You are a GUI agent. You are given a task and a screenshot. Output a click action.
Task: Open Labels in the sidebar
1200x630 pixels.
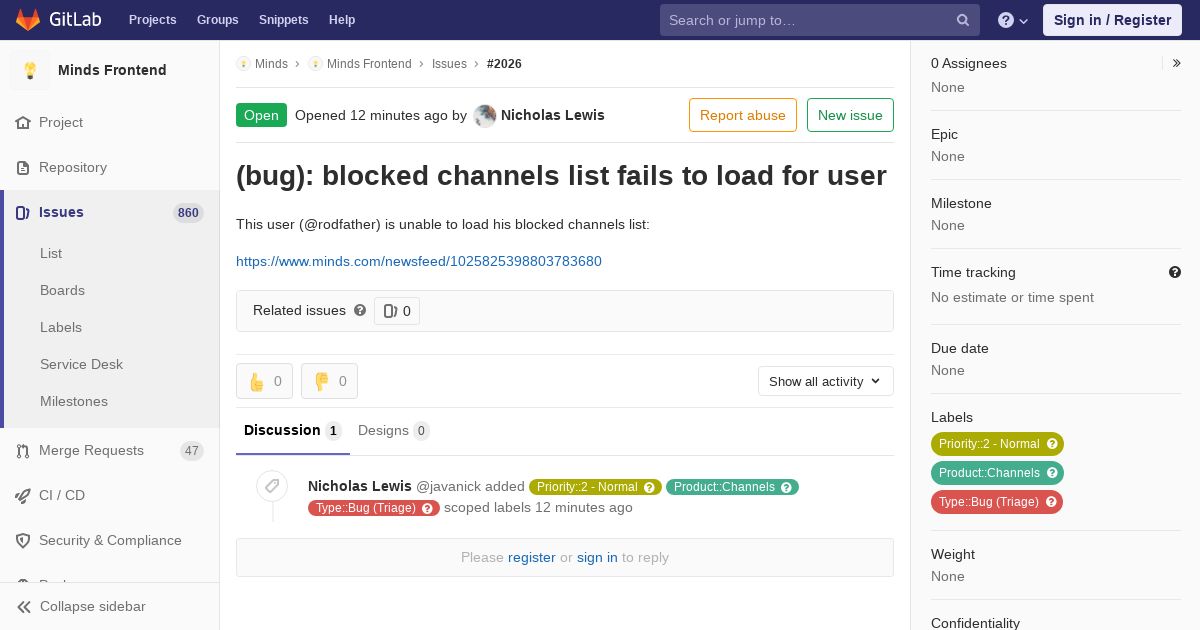(x=61, y=328)
